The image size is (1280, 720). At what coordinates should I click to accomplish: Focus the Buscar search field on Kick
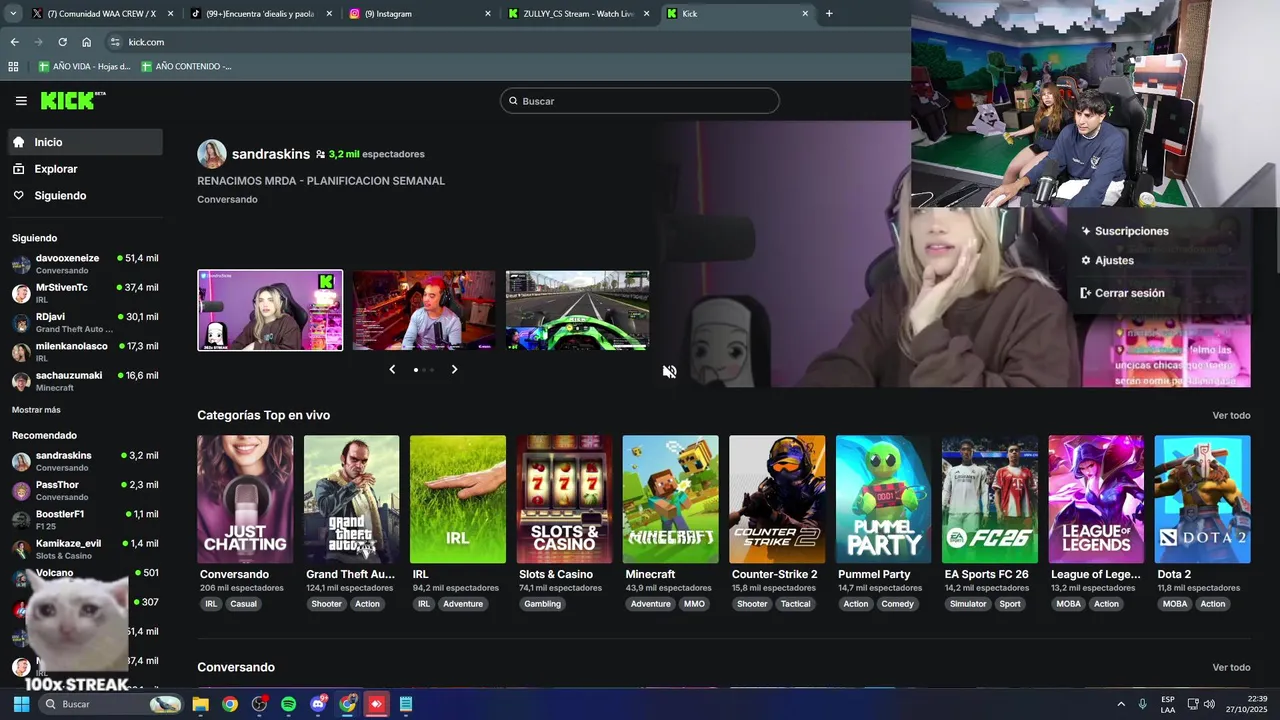pyautogui.click(x=640, y=101)
